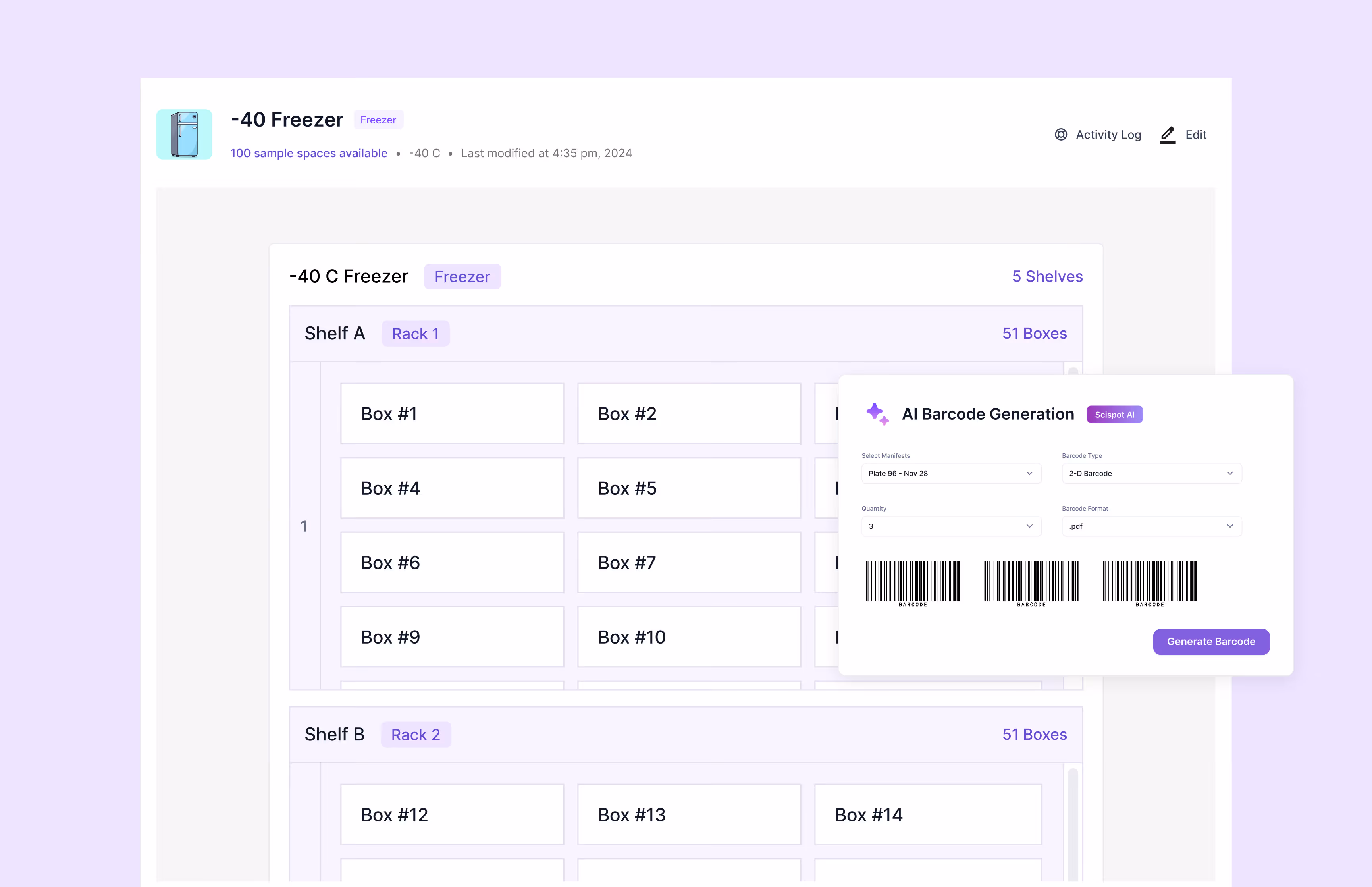Open Box #1 in Shelf A
Viewport: 1372px width, 887px height.
point(452,414)
